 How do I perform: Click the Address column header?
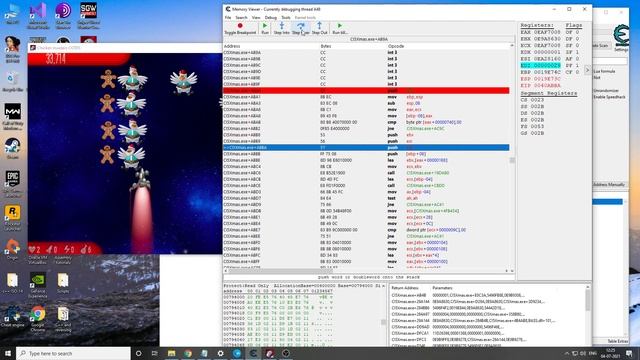232,46
